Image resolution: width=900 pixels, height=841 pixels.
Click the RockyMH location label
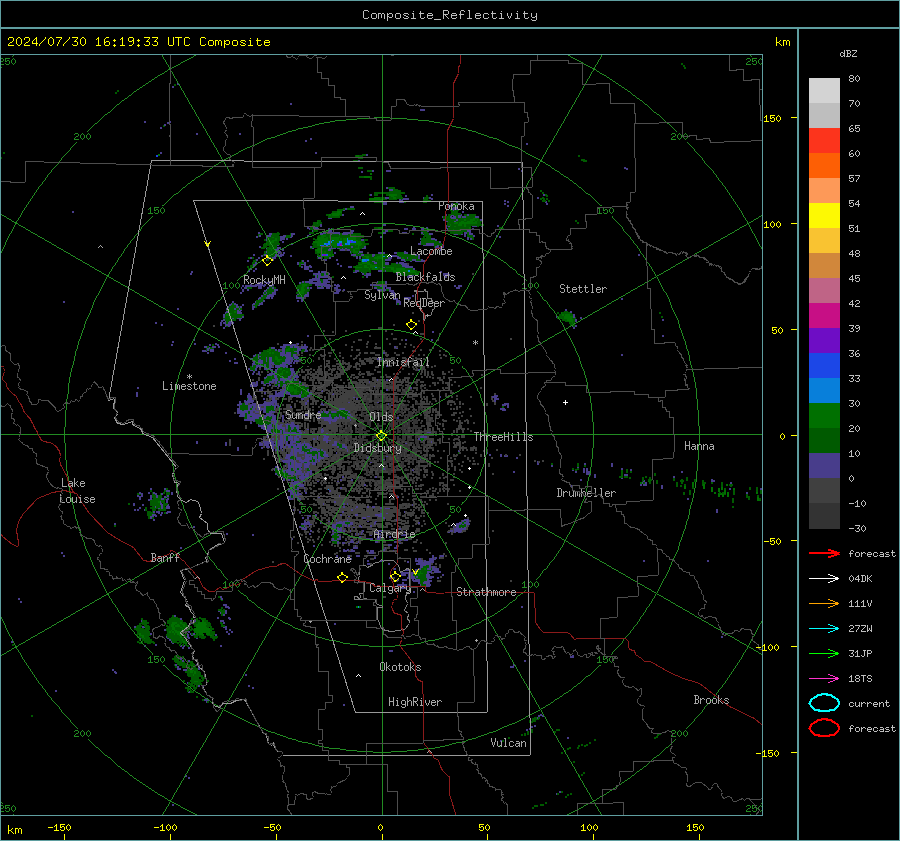click(264, 280)
